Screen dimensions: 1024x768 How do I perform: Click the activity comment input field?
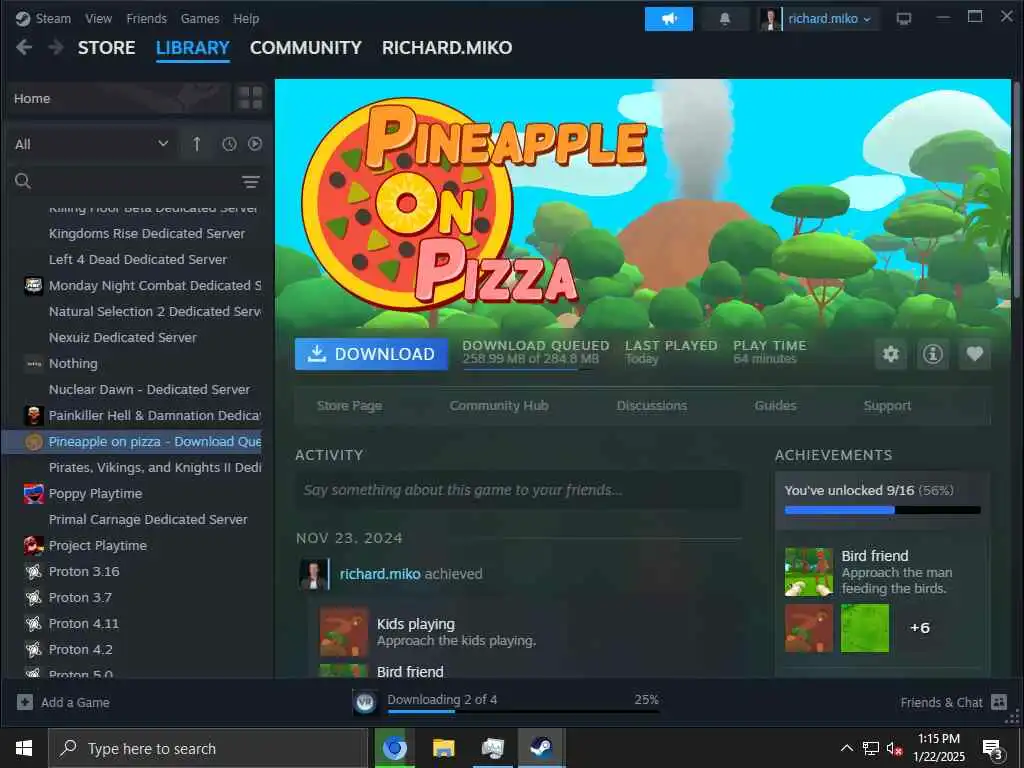coord(519,490)
